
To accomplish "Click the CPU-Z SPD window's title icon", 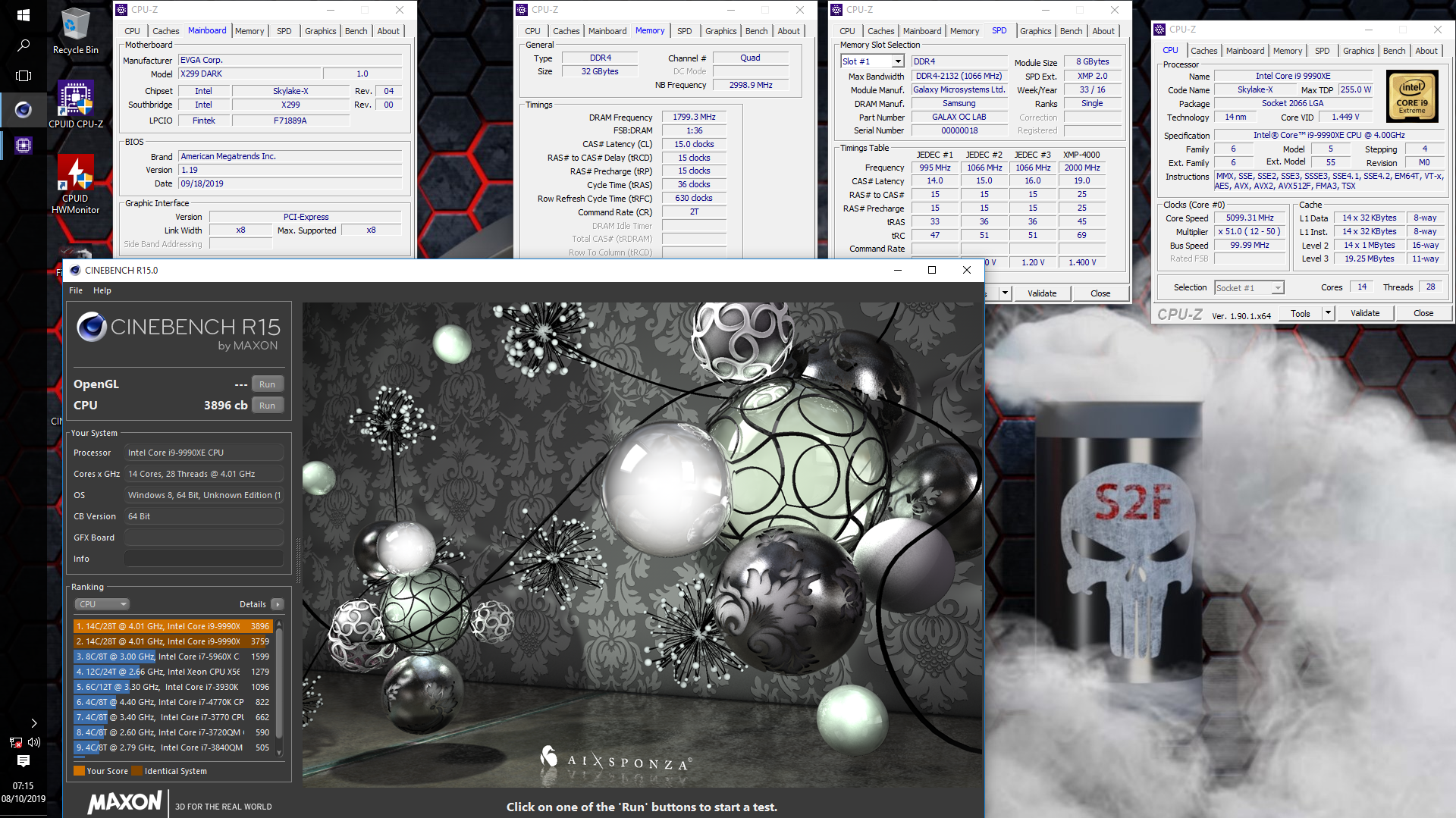I will pyautogui.click(x=836, y=10).
